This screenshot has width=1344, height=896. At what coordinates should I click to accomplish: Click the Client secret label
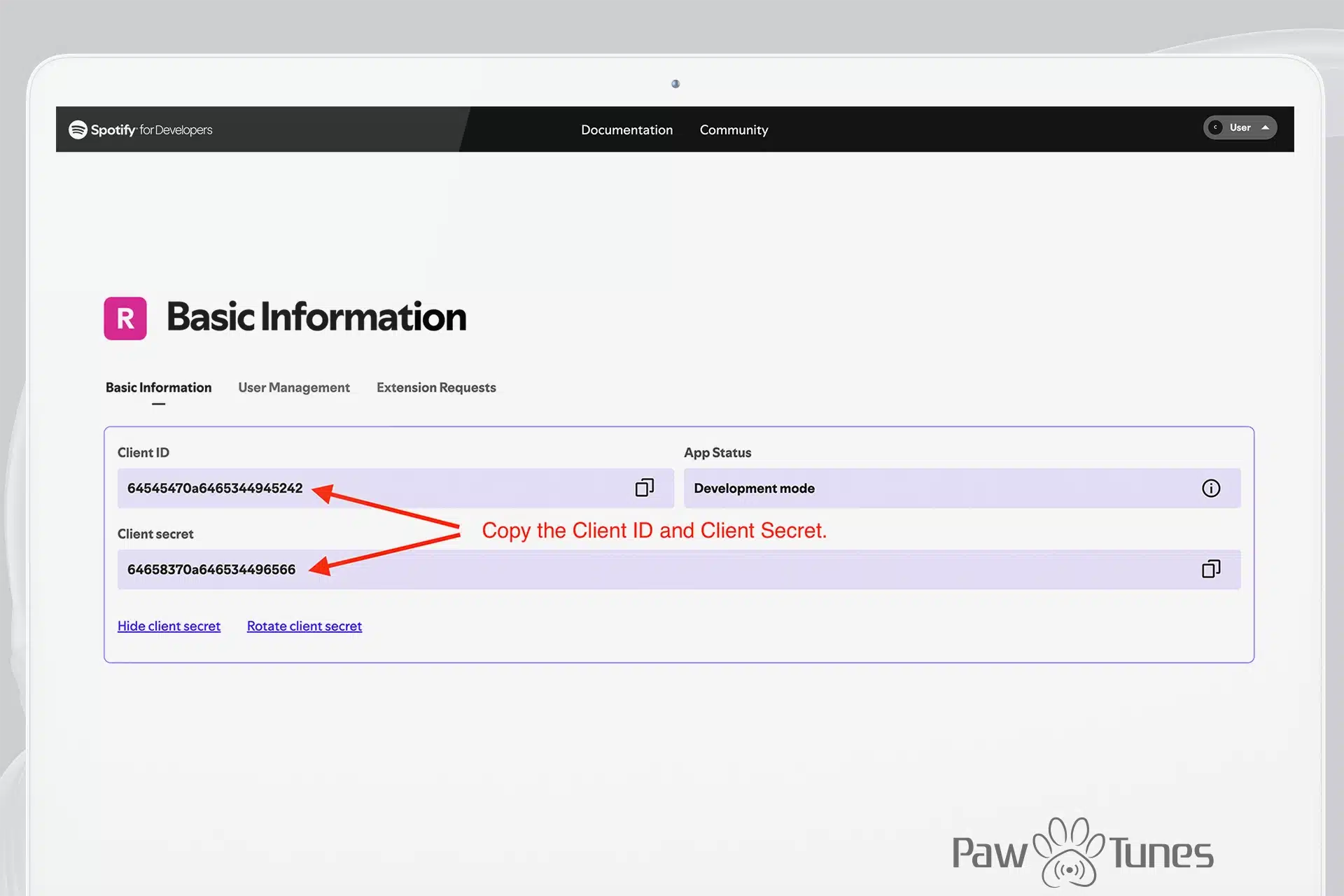click(x=155, y=533)
